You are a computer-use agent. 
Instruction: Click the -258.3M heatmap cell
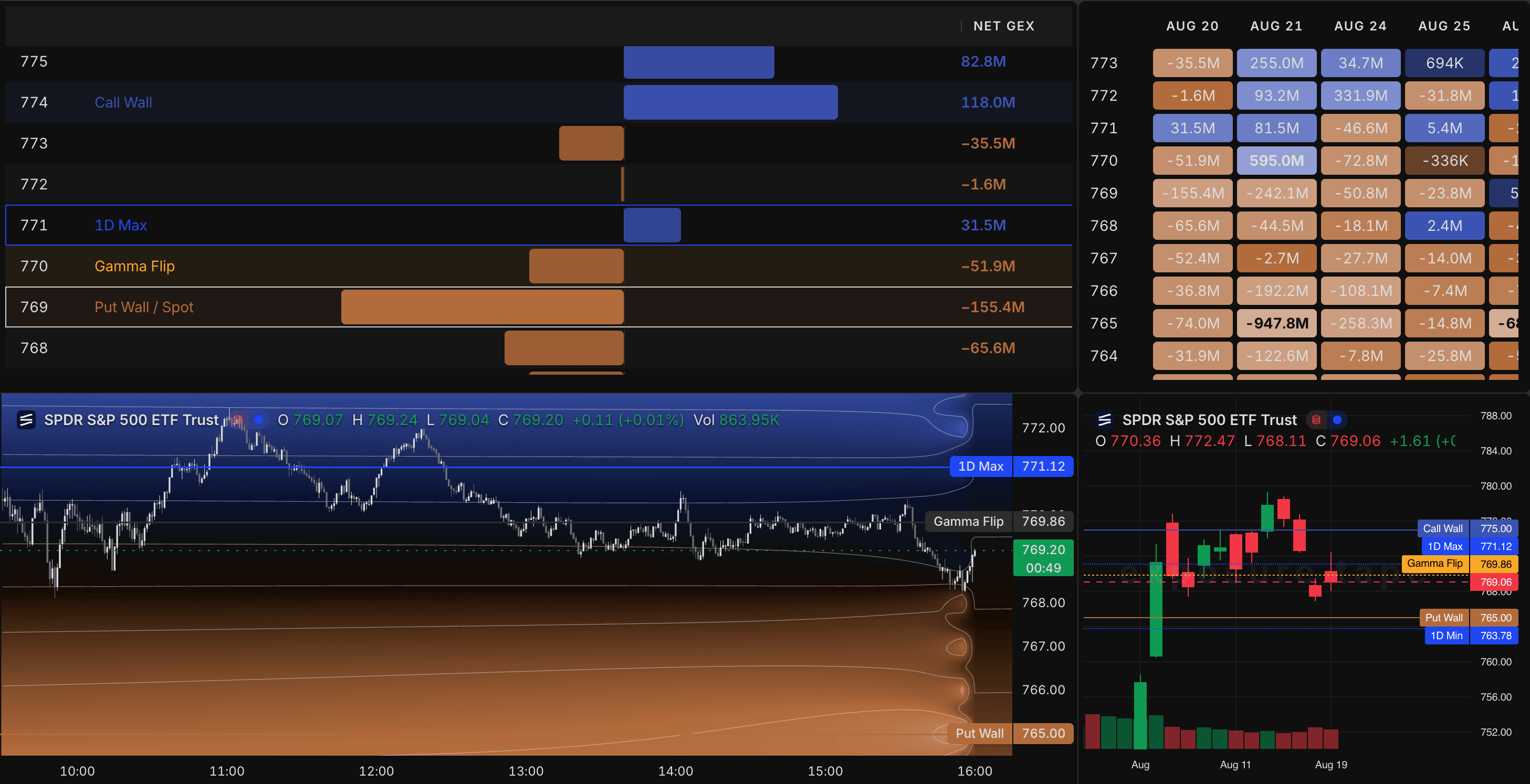coord(1361,323)
